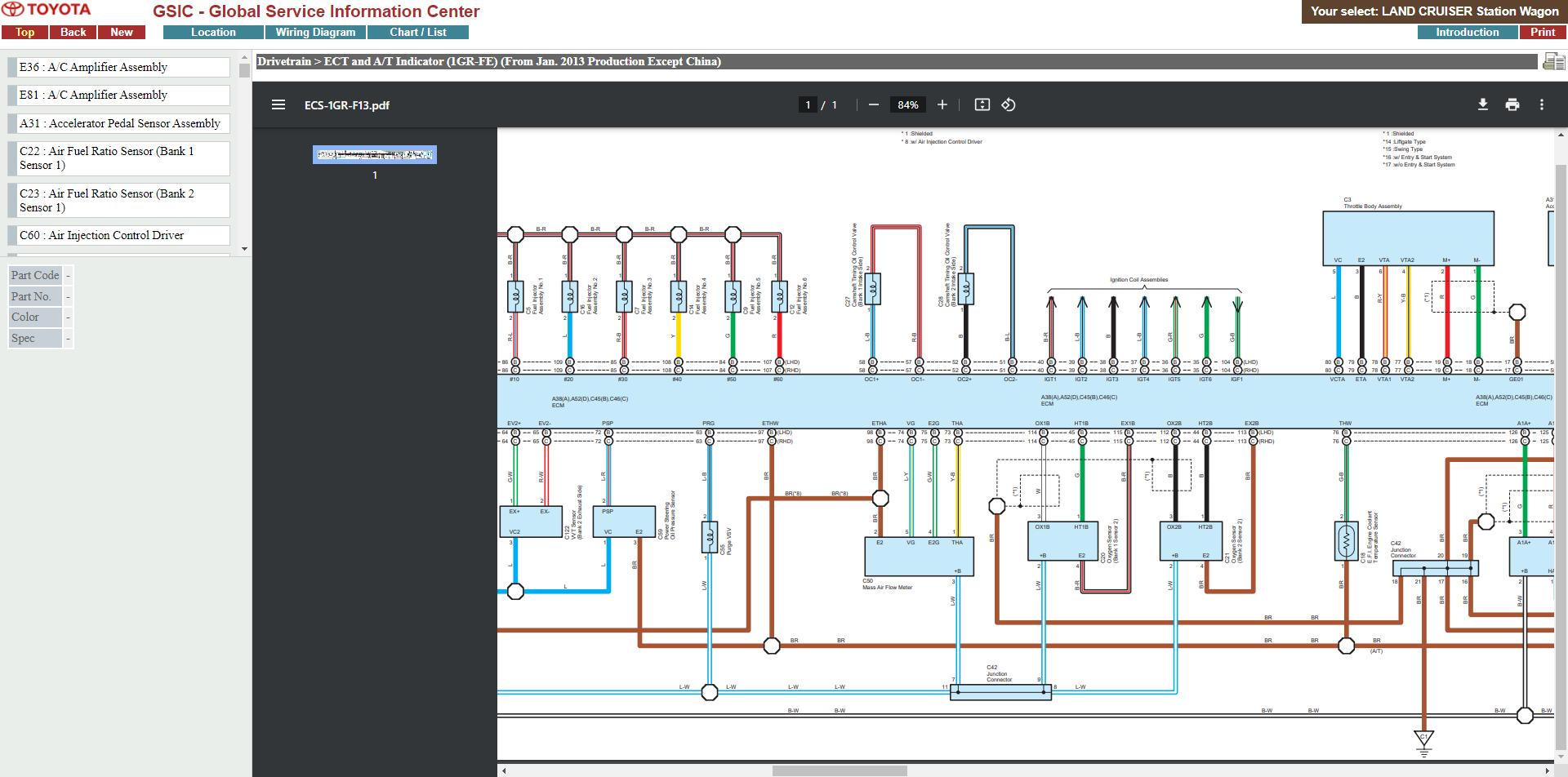
Task: Click the C18 Engine Coolant Temperature Sensor
Action: pyautogui.click(x=1346, y=540)
